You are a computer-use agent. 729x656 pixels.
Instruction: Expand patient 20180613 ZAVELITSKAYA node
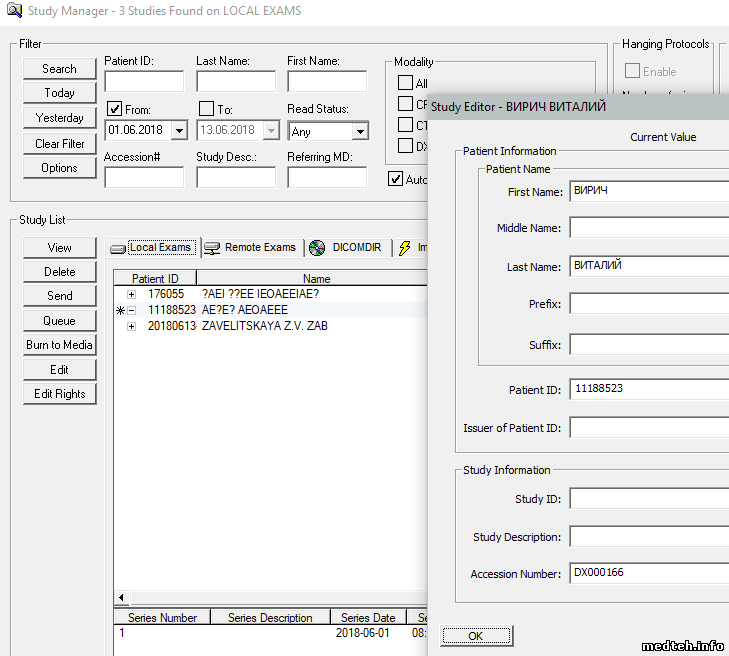pyautogui.click(x=132, y=327)
